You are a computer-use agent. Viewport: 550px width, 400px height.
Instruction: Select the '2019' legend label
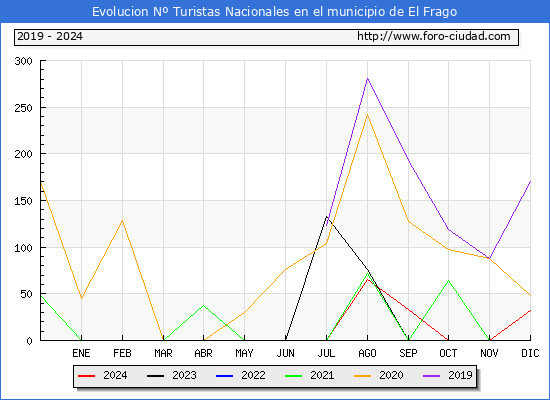pyautogui.click(x=460, y=375)
